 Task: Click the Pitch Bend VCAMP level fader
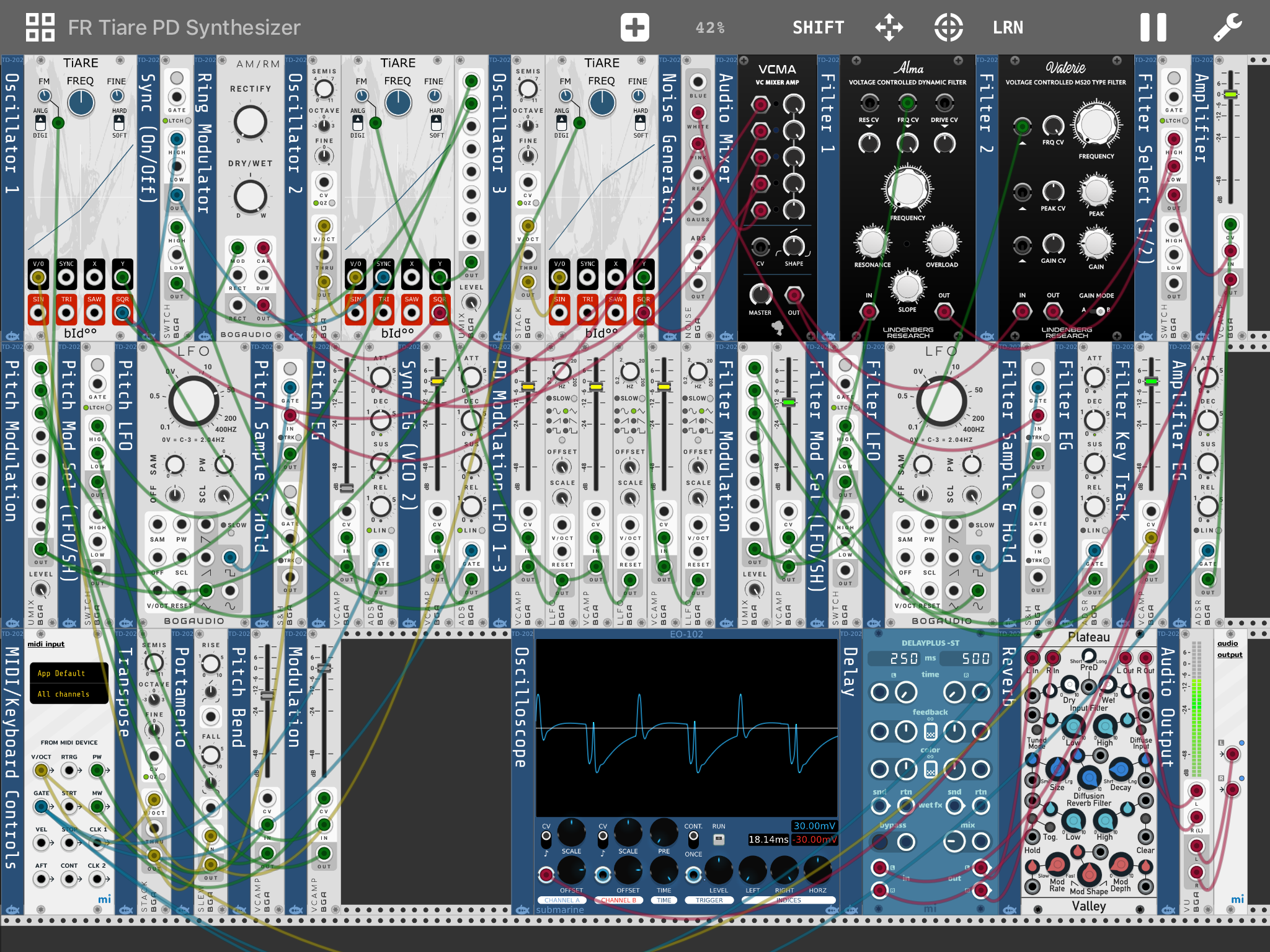click(x=267, y=695)
